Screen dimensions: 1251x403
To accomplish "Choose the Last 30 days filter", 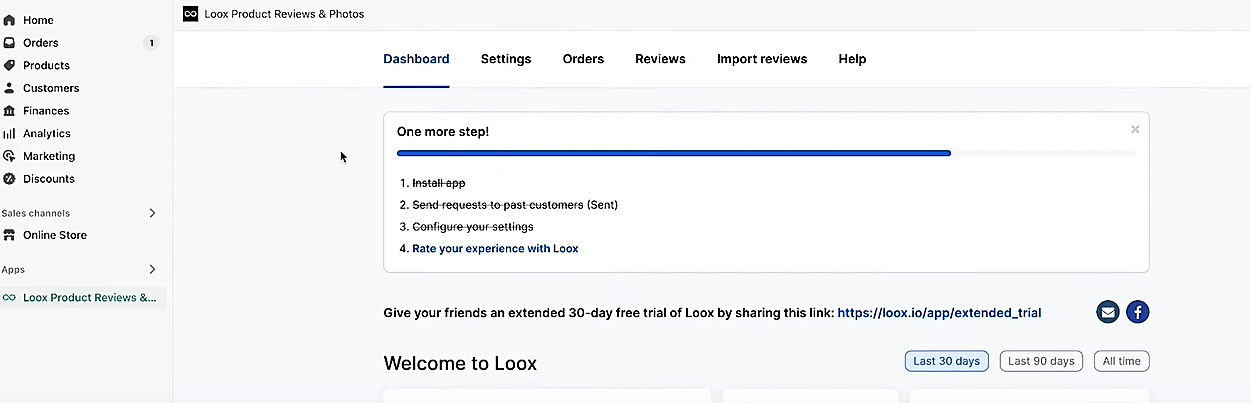I will 947,361.
